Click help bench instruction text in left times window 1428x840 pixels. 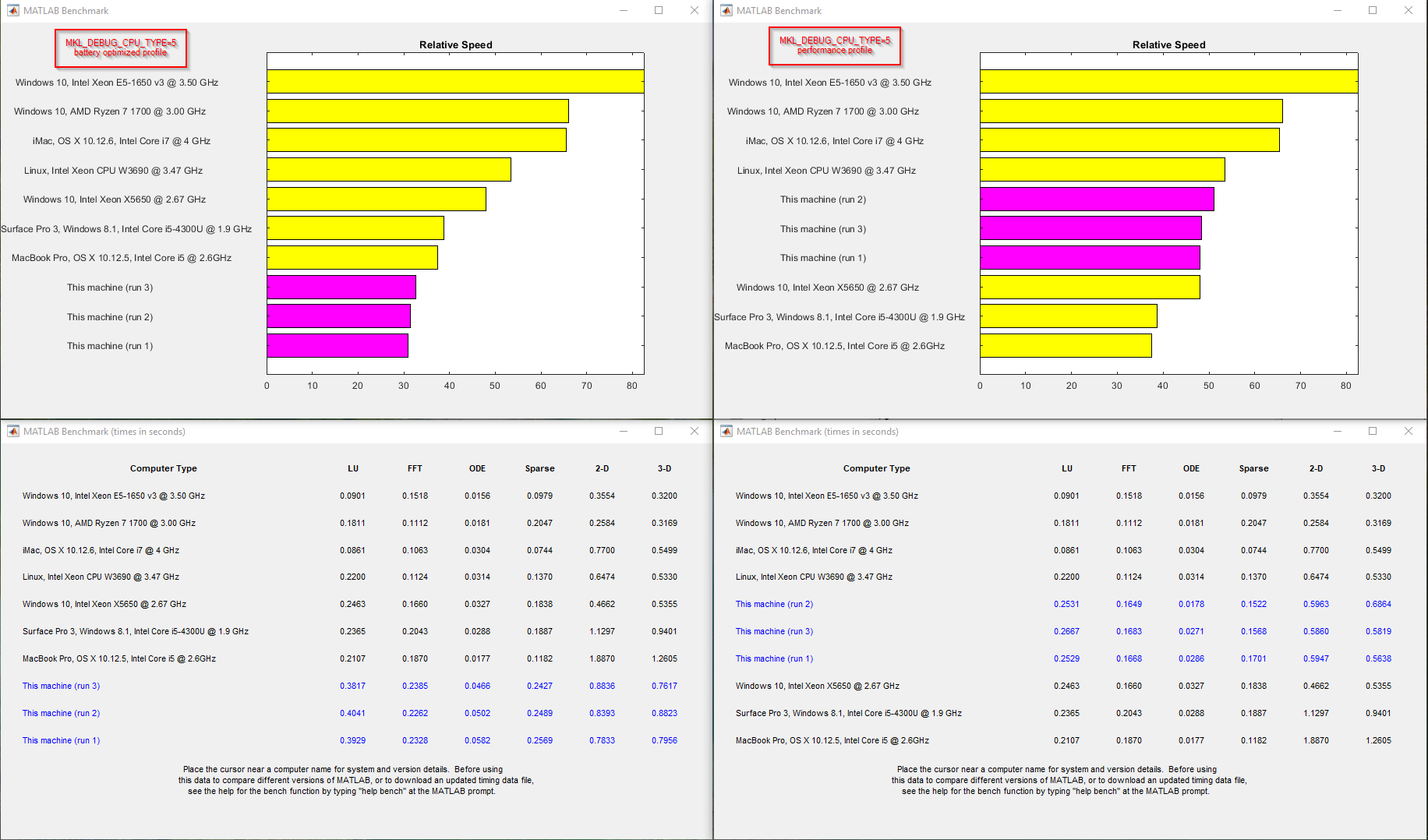click(x=355, y=780)
